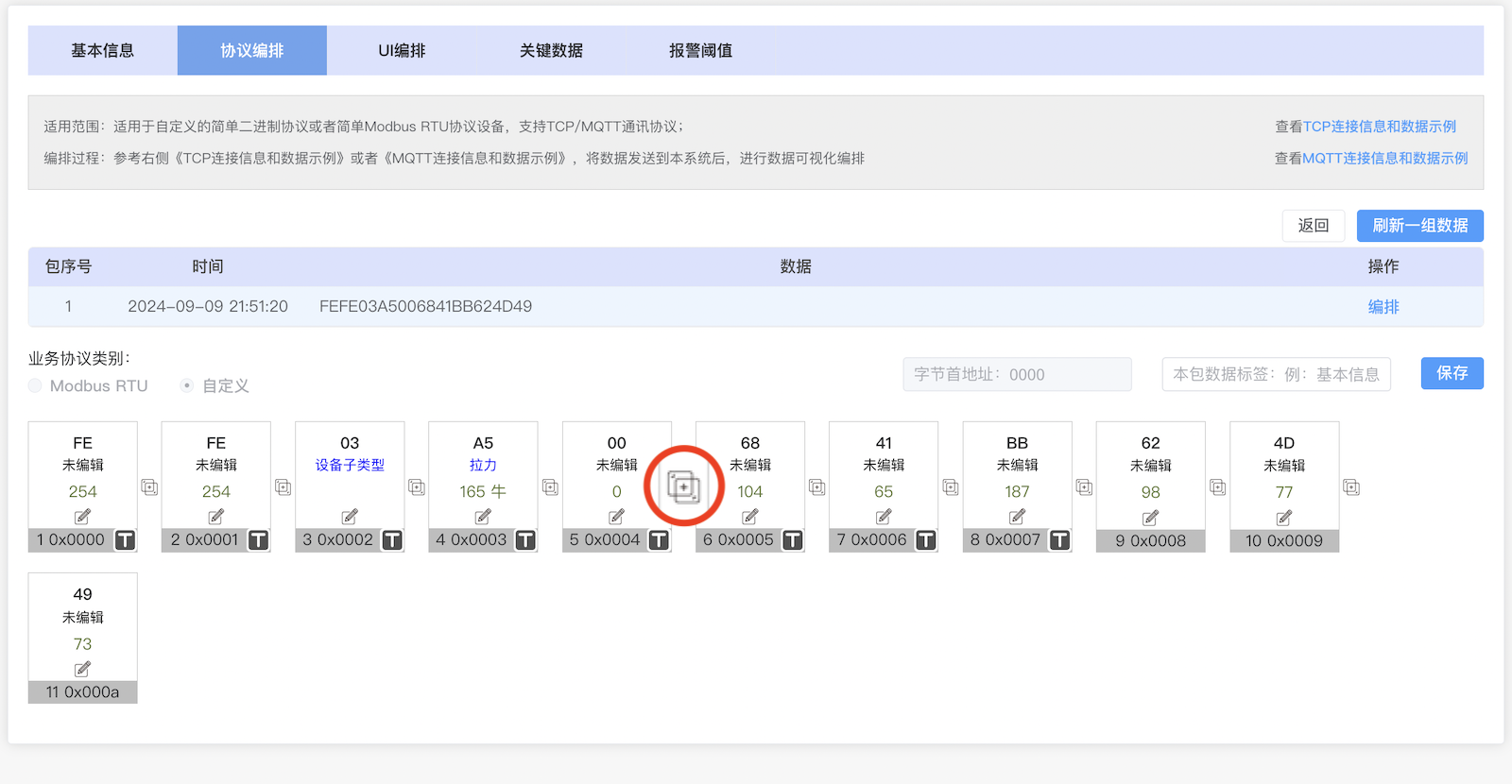The width and height of the screenshot is (1512, 784).
Task: Switch to the 基本信息 tab
Action: [x=103, y=50]
